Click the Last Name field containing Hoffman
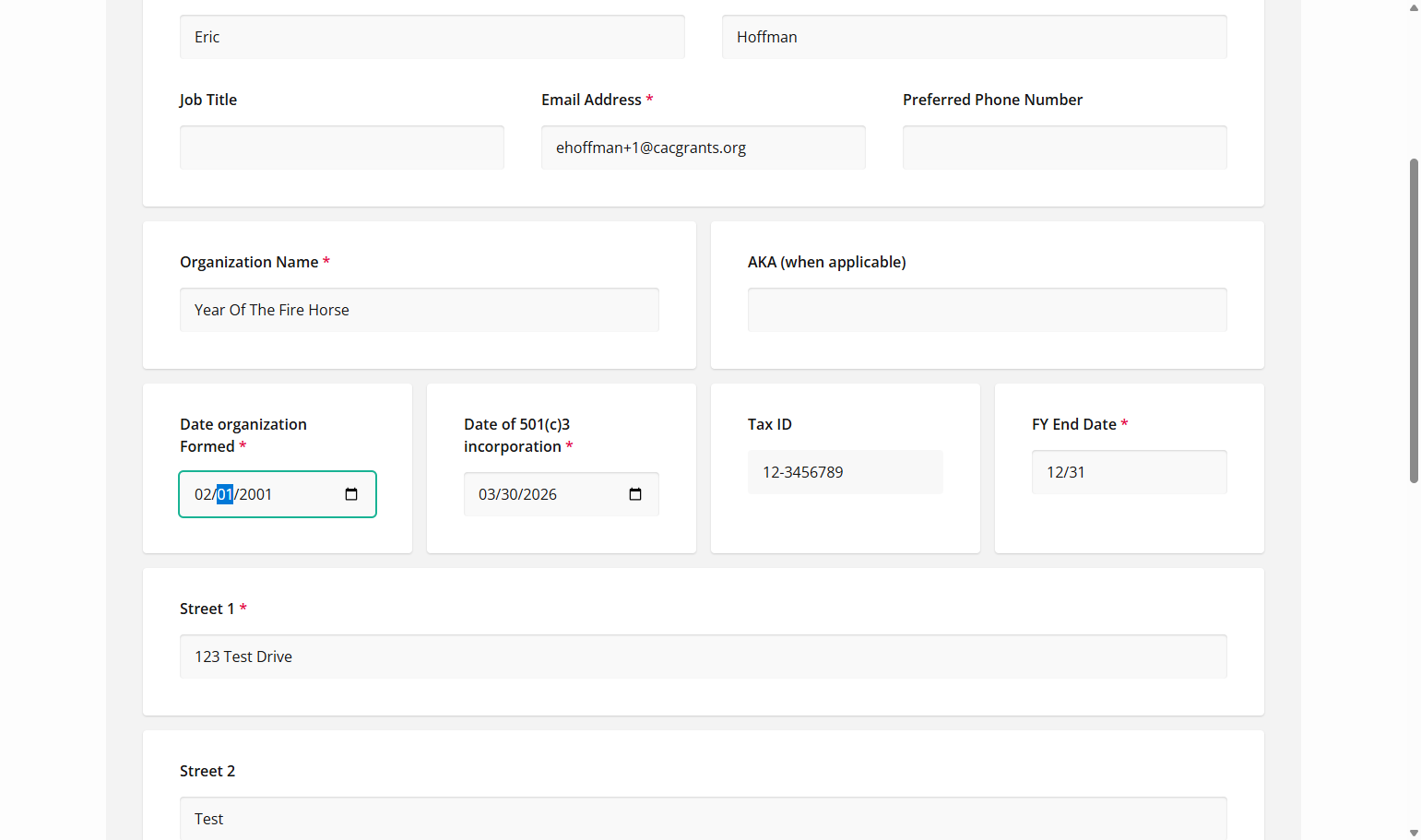 pyautogui.click(x=975, y=37)
